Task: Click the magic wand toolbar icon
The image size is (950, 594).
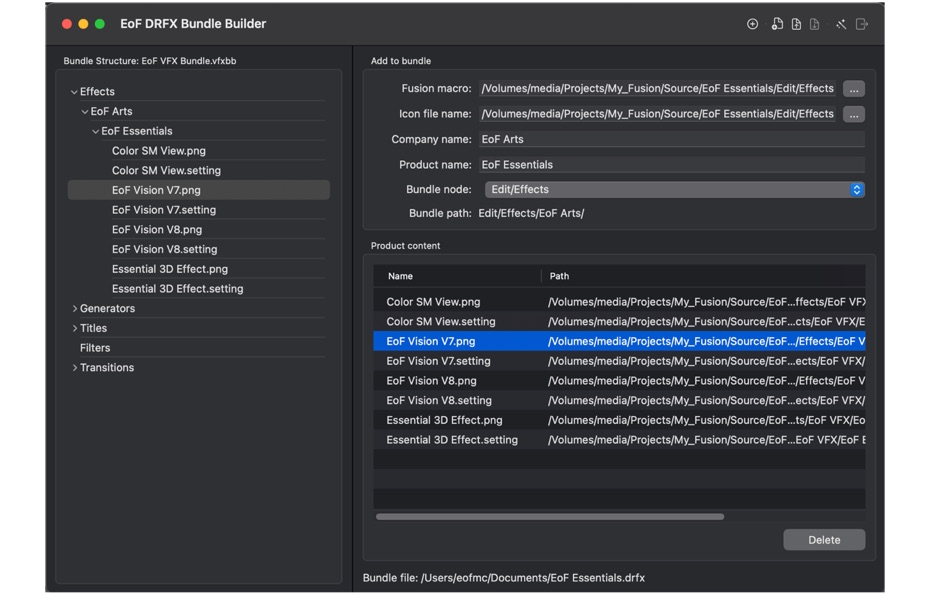Action: tap(841, 24)
